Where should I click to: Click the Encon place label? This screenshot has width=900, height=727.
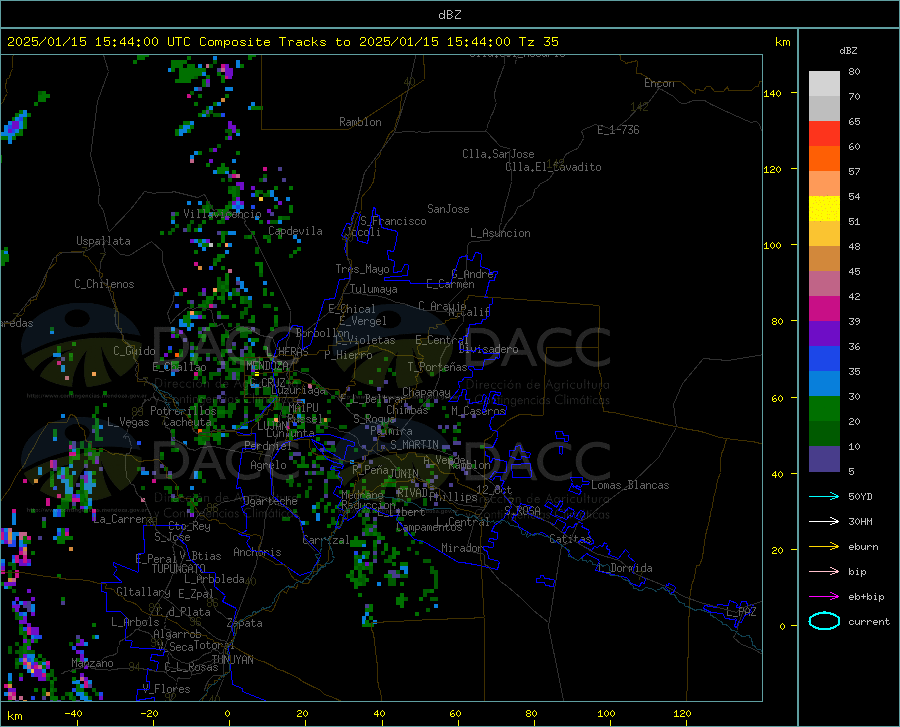click(x=659, y=83)
